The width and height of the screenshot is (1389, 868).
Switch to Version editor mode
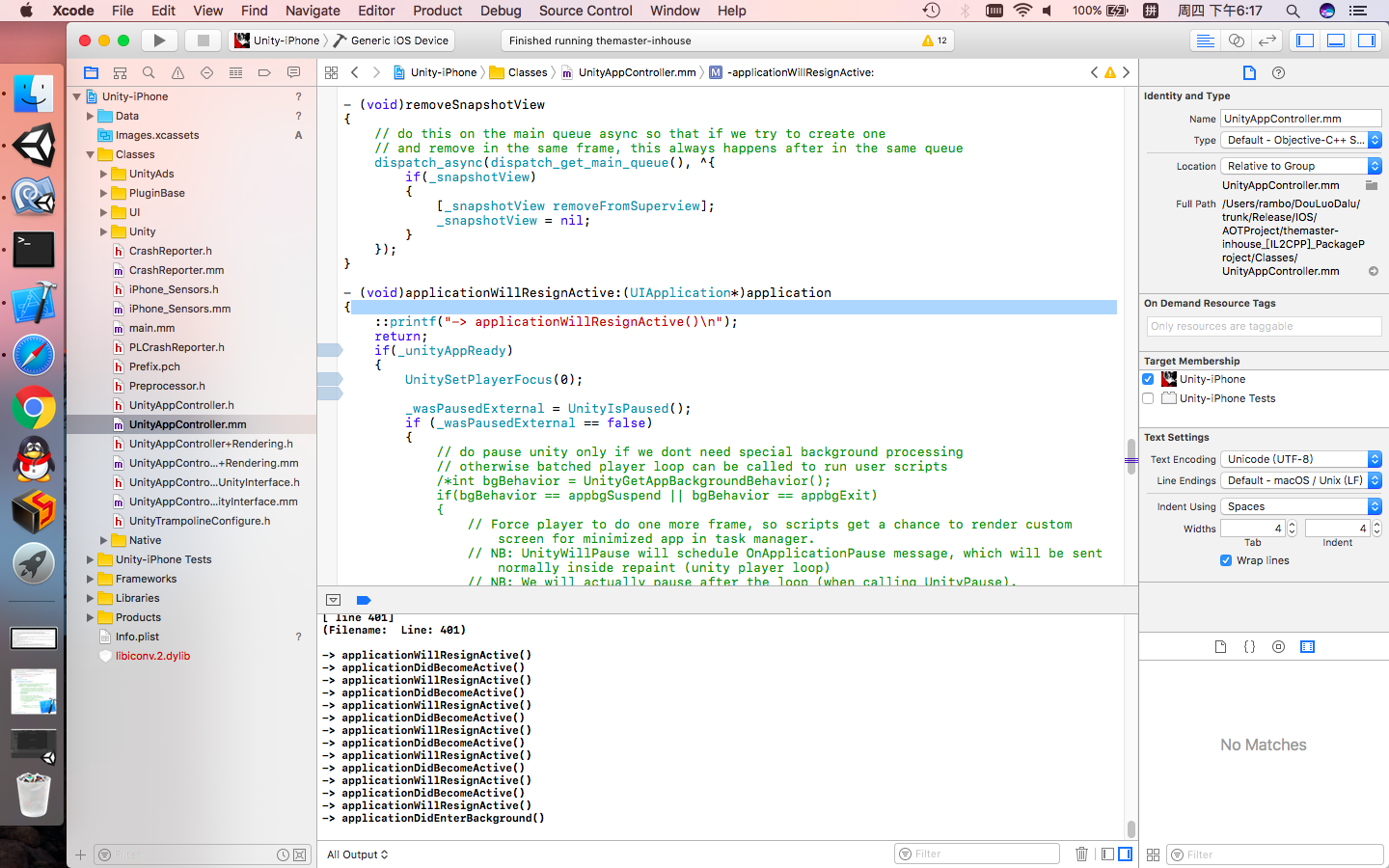point(1267,41)
